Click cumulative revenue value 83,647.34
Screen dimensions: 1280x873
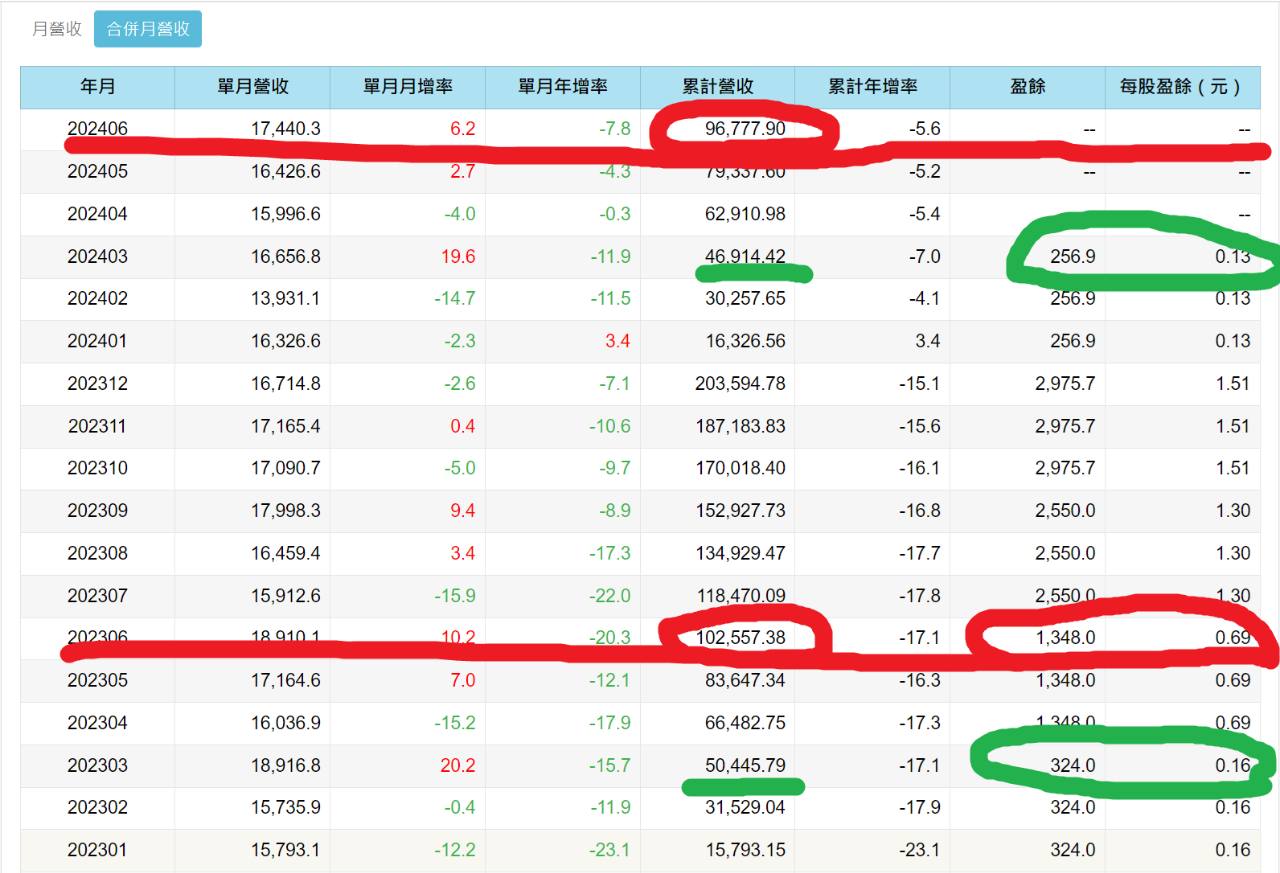point(745,680)
